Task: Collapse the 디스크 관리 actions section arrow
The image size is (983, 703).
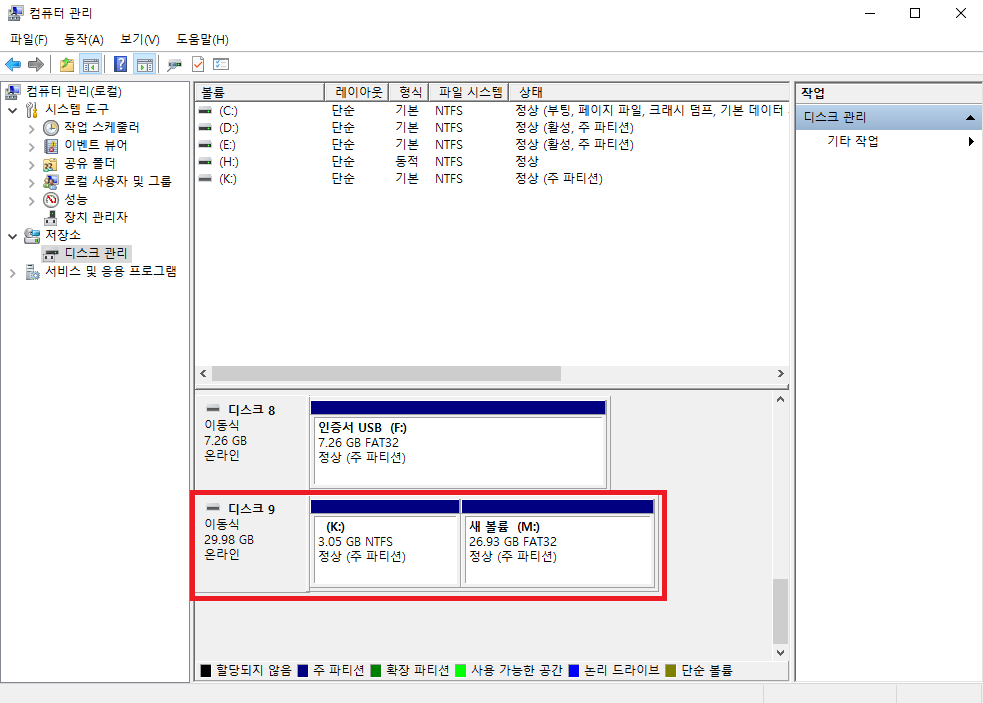Action: [x=970, y=117]
